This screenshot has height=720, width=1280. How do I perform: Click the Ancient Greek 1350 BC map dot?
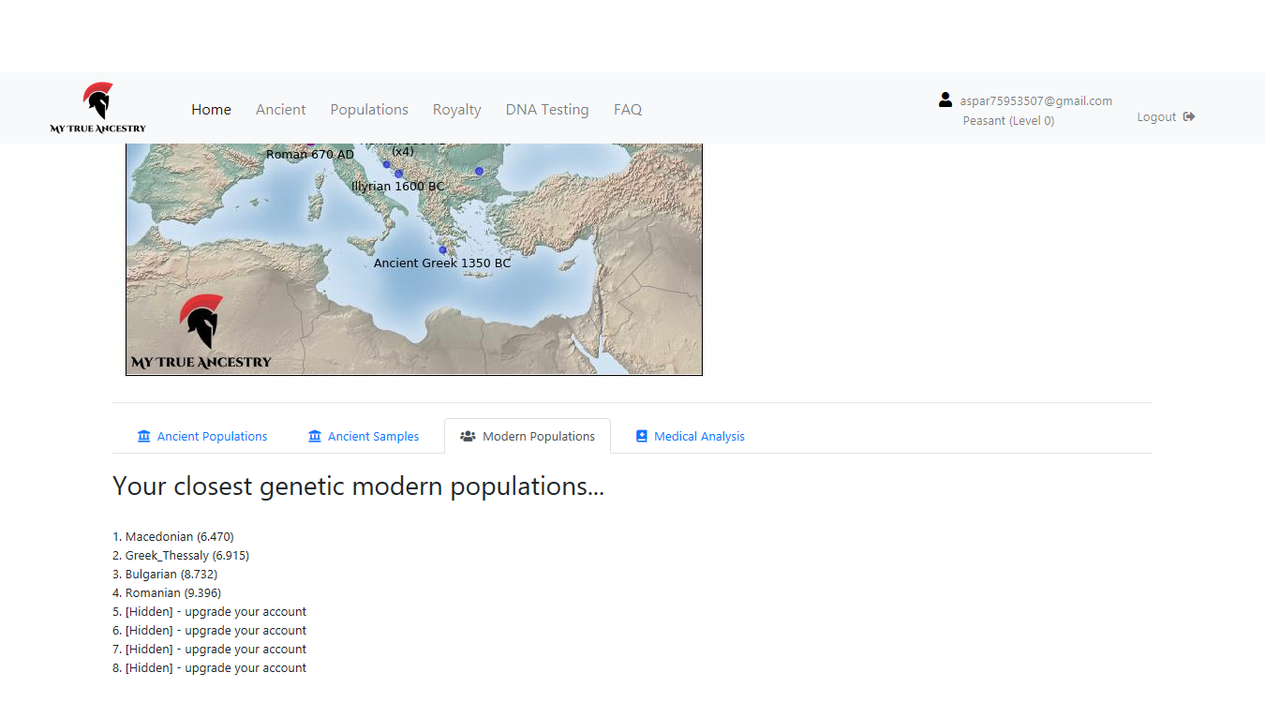point(443,250)
